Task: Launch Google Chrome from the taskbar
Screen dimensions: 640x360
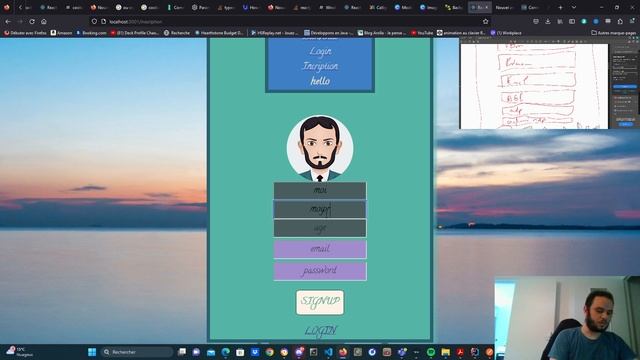Action: [x=270, y=352]
